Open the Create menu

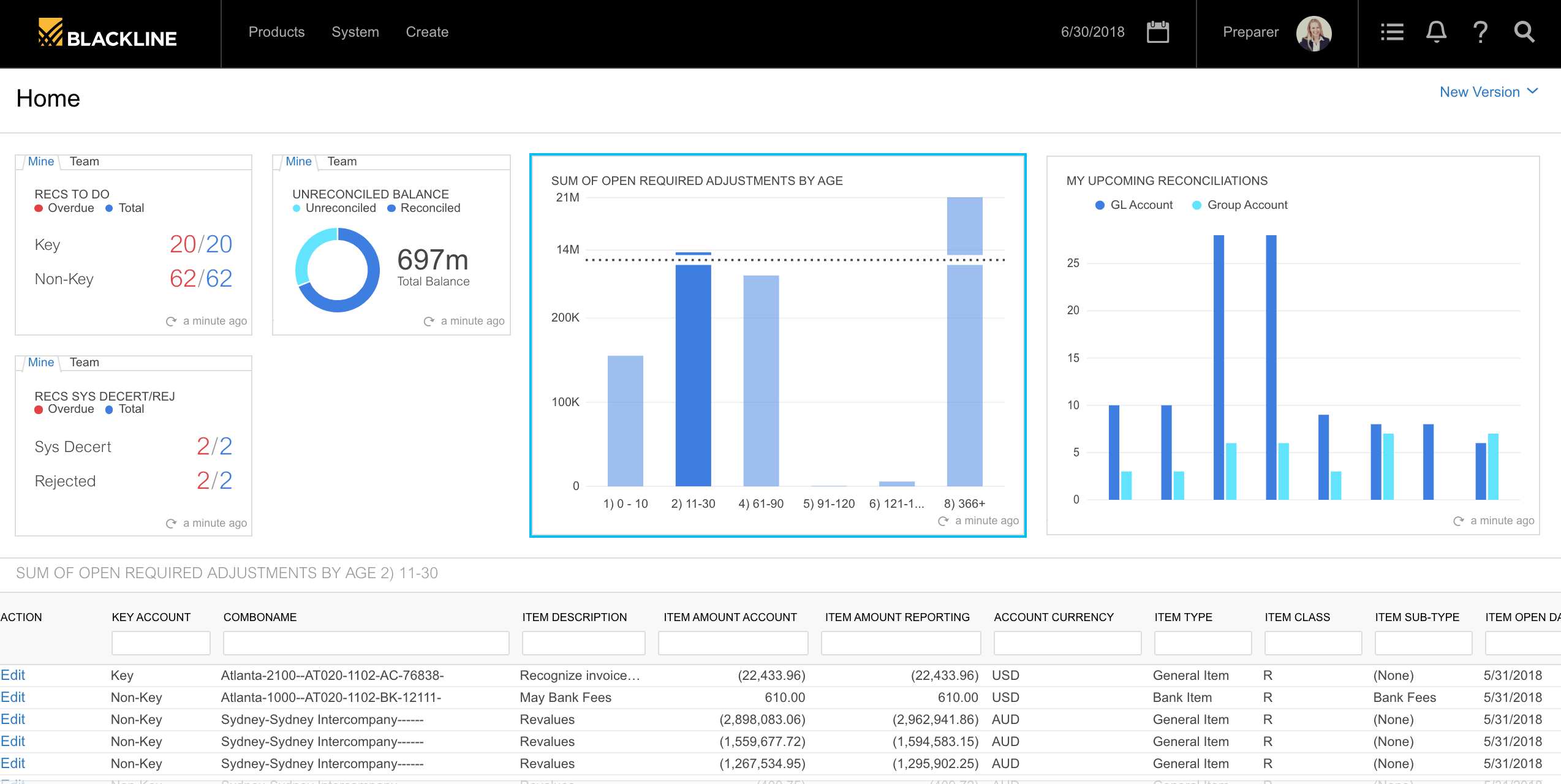(427, 32)
